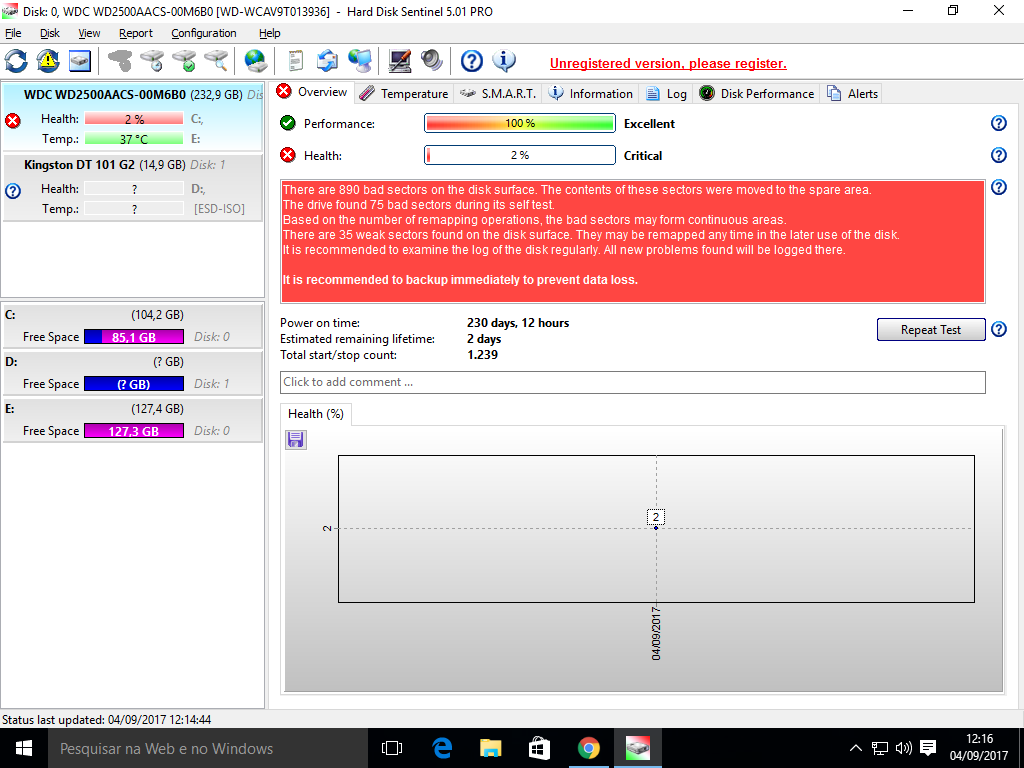The width and height of the screenshot is (1024, 768).
Task: Select the WDC WD2500AACS-00M6B0 disk entry
Action: coord(133,117)
